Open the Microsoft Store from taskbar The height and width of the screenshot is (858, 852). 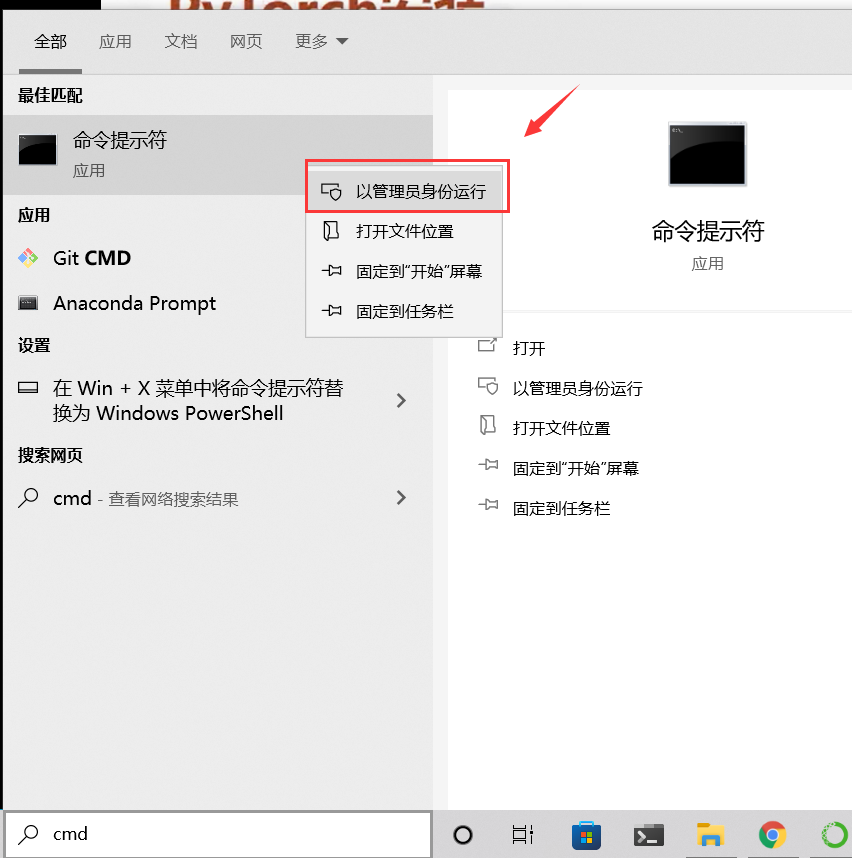[586, 835]
